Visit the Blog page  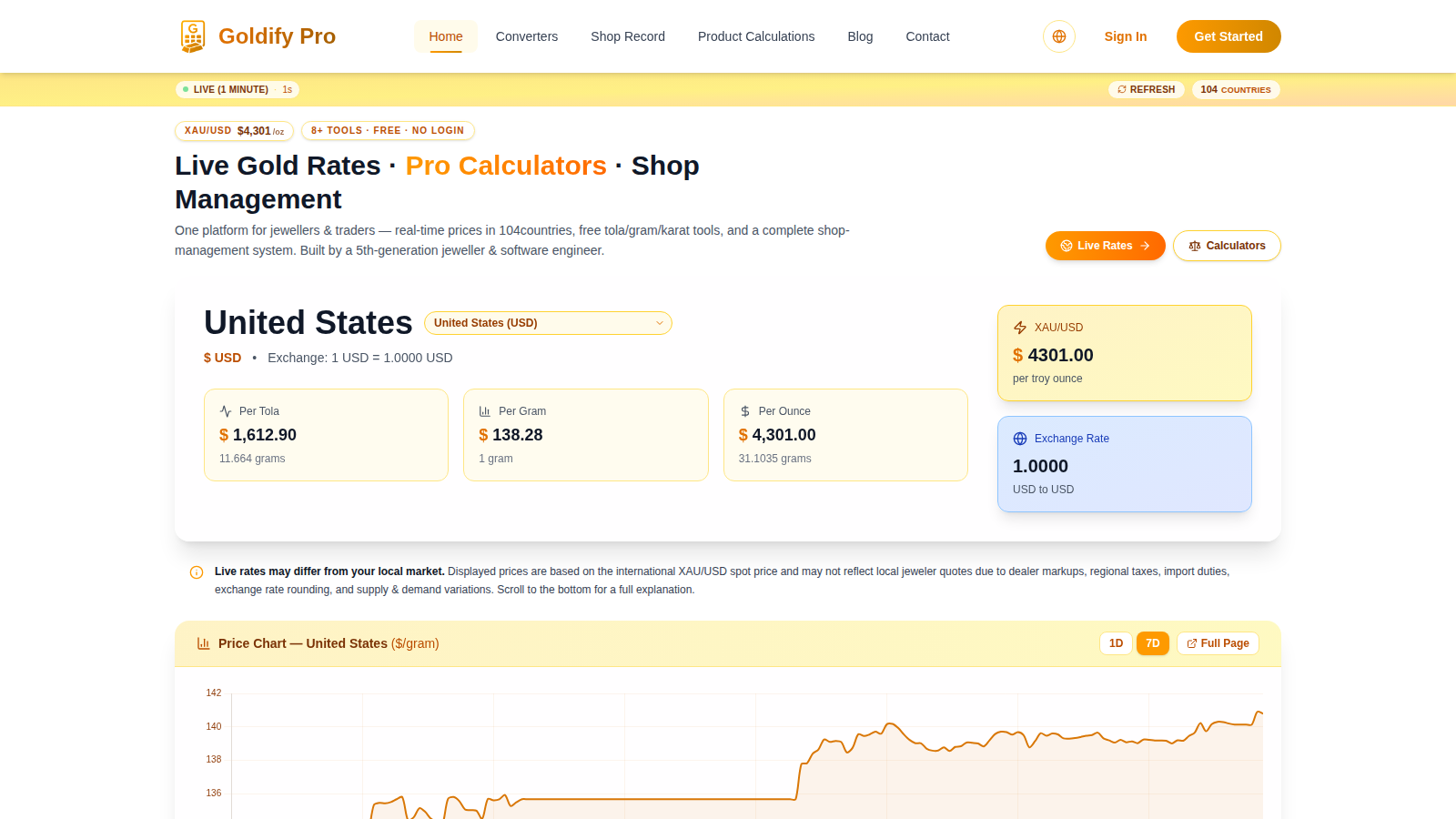[860, 36]
